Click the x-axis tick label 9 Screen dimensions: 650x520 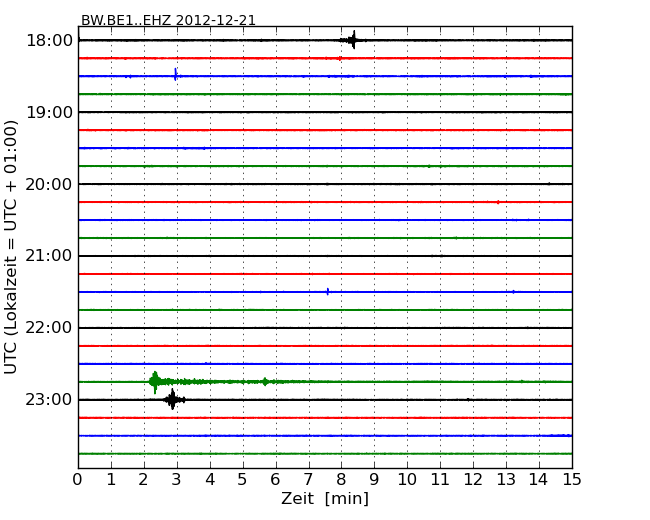374,480
